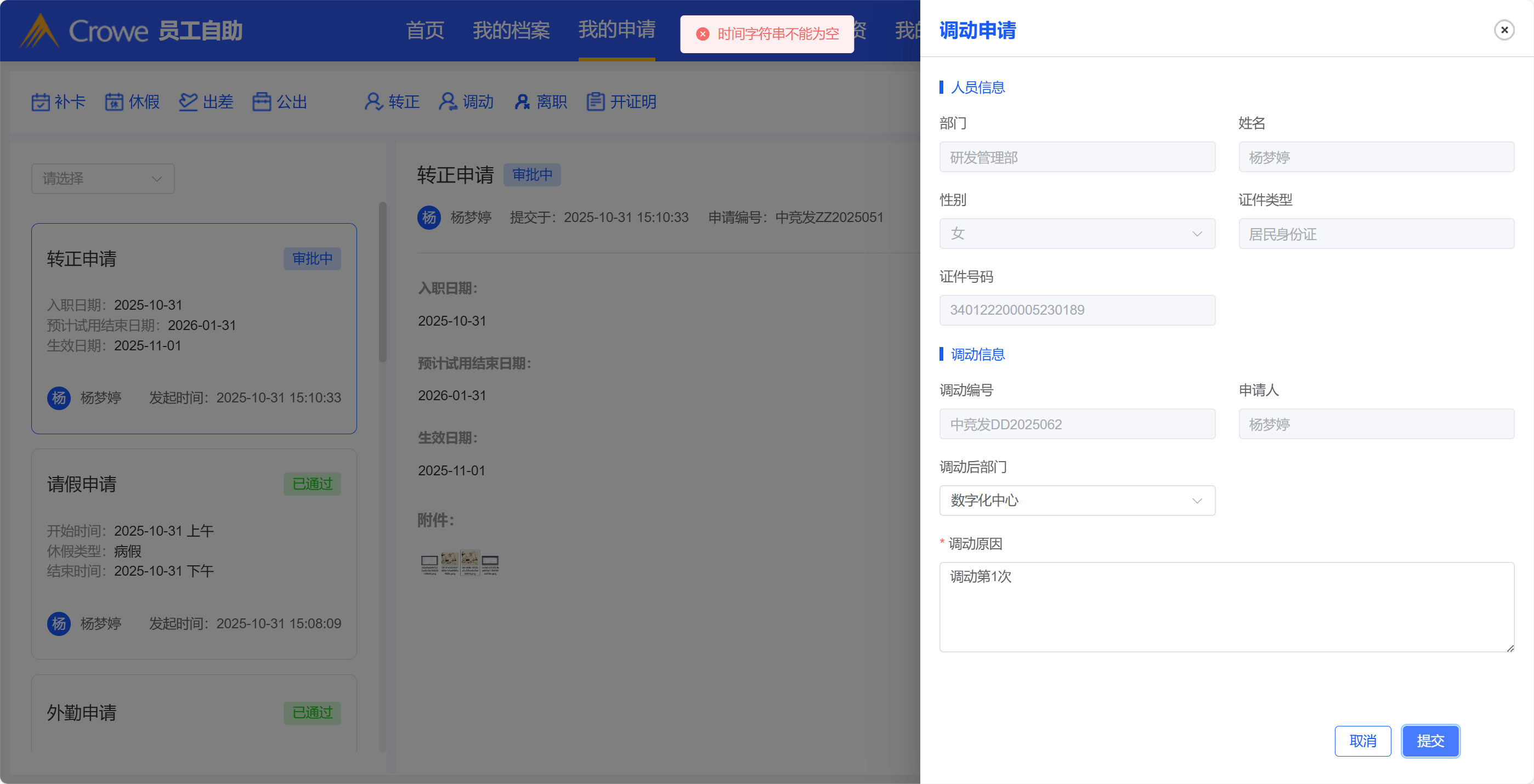Click the 开证明 document icon
Viewport: 1534px width, 784px height.
tap(596, 102)
